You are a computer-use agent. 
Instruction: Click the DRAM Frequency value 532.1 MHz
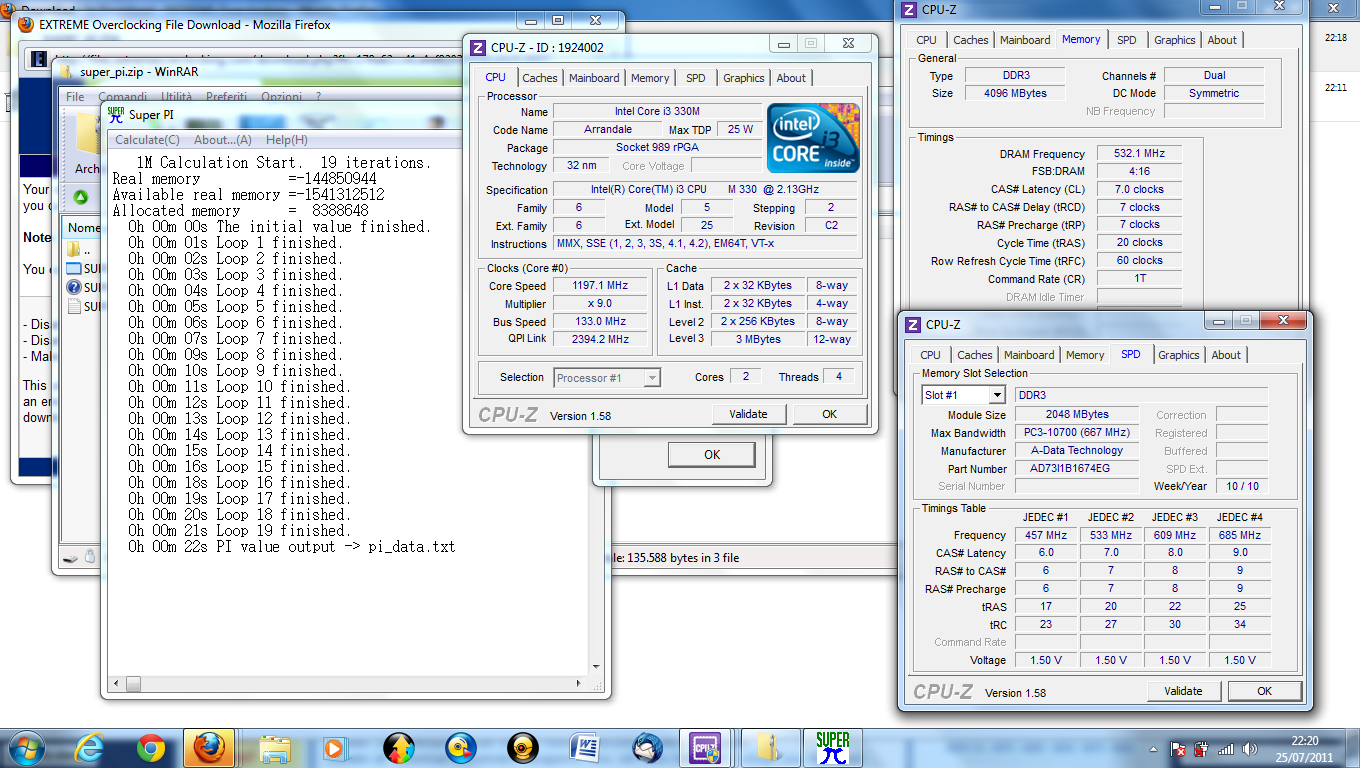(1138, 154)
